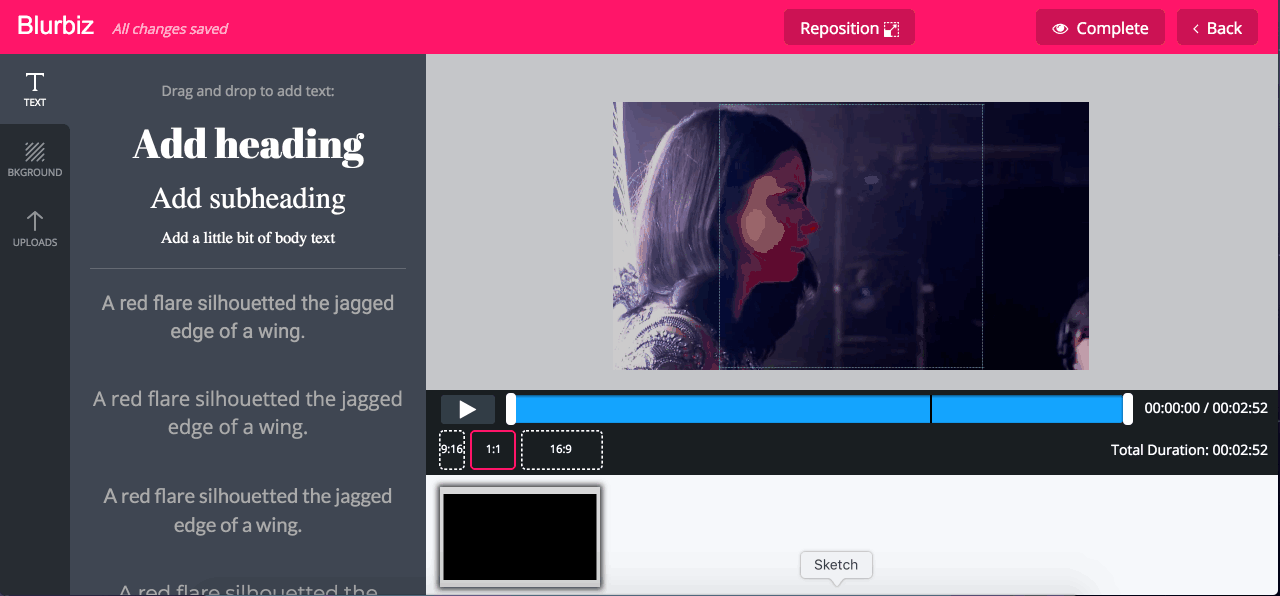Select the black video clip thumbnail

click(519, 536)
